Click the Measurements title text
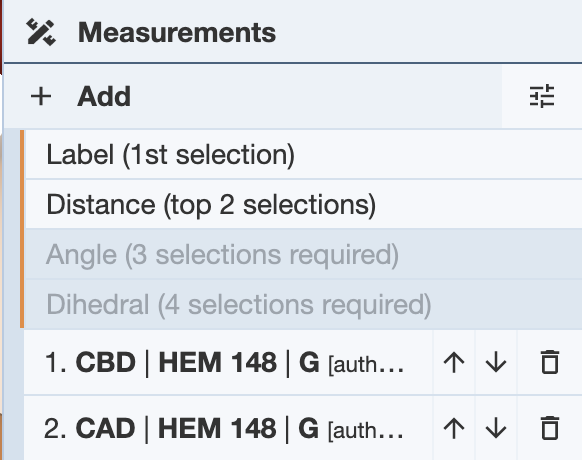Viewport: 582px width, 460px height. [x=177, y=32]
